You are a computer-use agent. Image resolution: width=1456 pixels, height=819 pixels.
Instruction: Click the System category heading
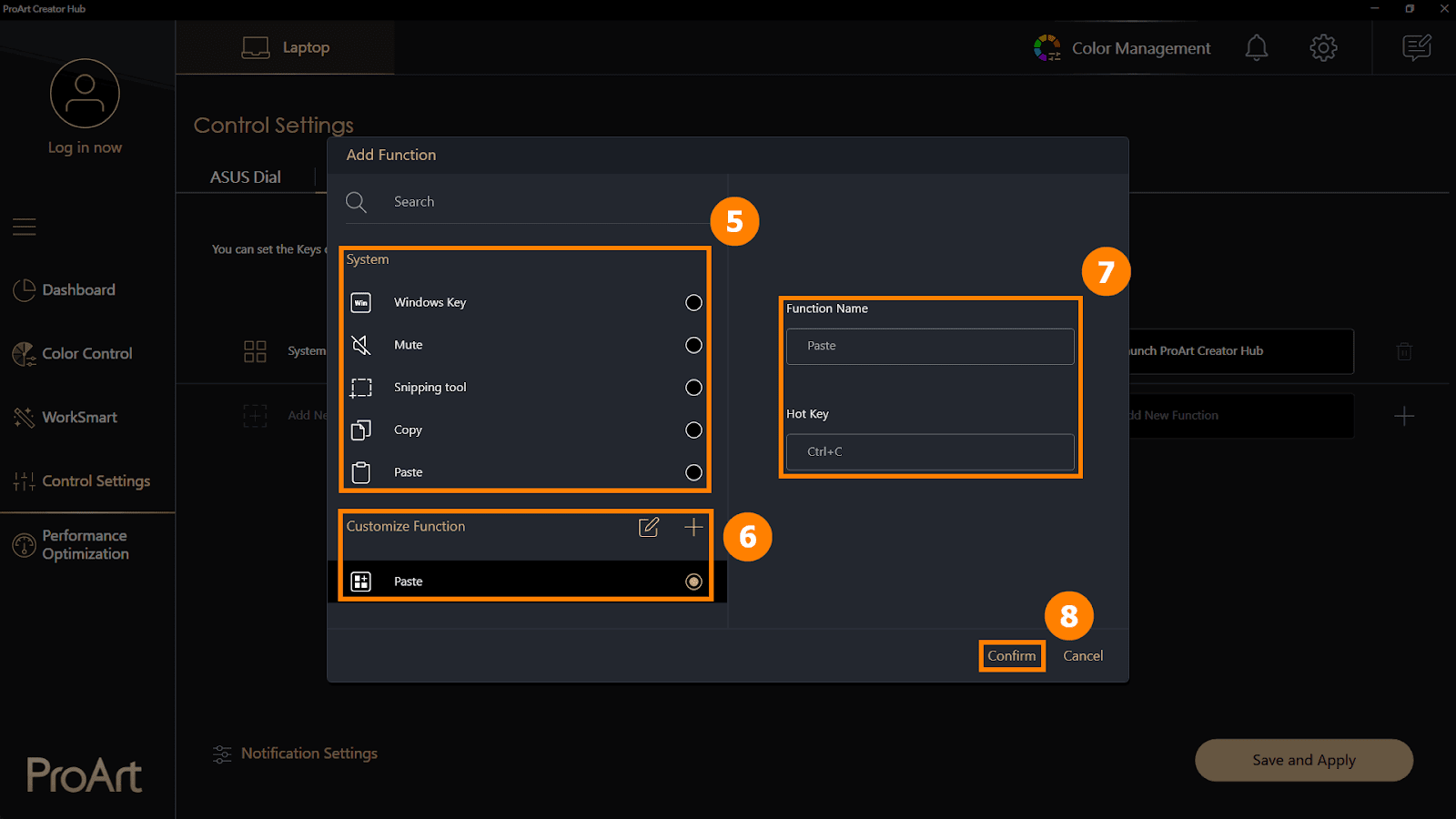point(368,259)
